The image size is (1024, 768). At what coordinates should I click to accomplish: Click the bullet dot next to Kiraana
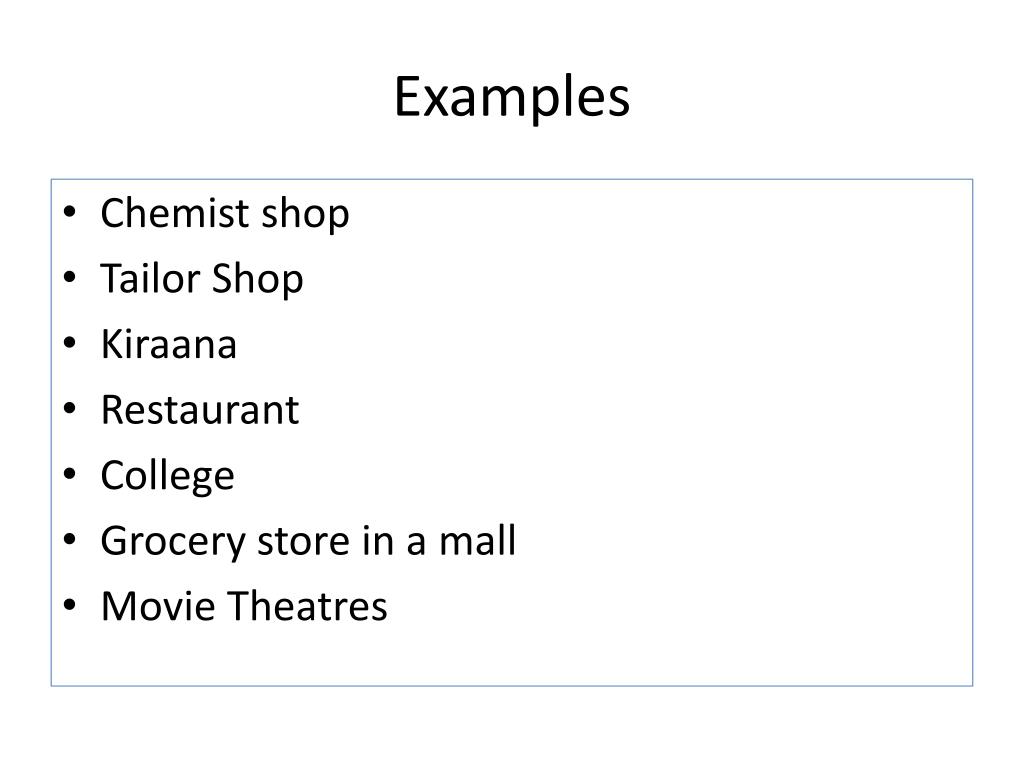coord(70,343)
